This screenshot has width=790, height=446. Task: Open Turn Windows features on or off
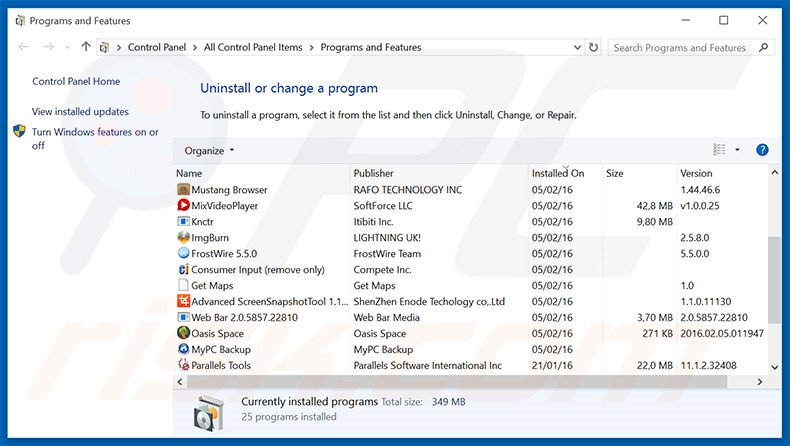pos(95,139)
